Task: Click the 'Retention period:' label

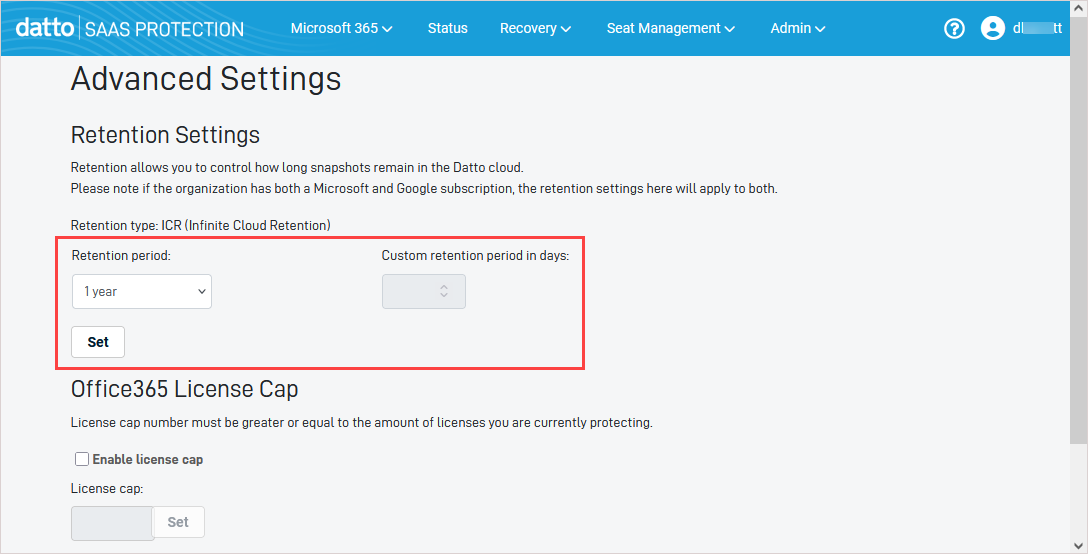Action: [x=121, y=255]
